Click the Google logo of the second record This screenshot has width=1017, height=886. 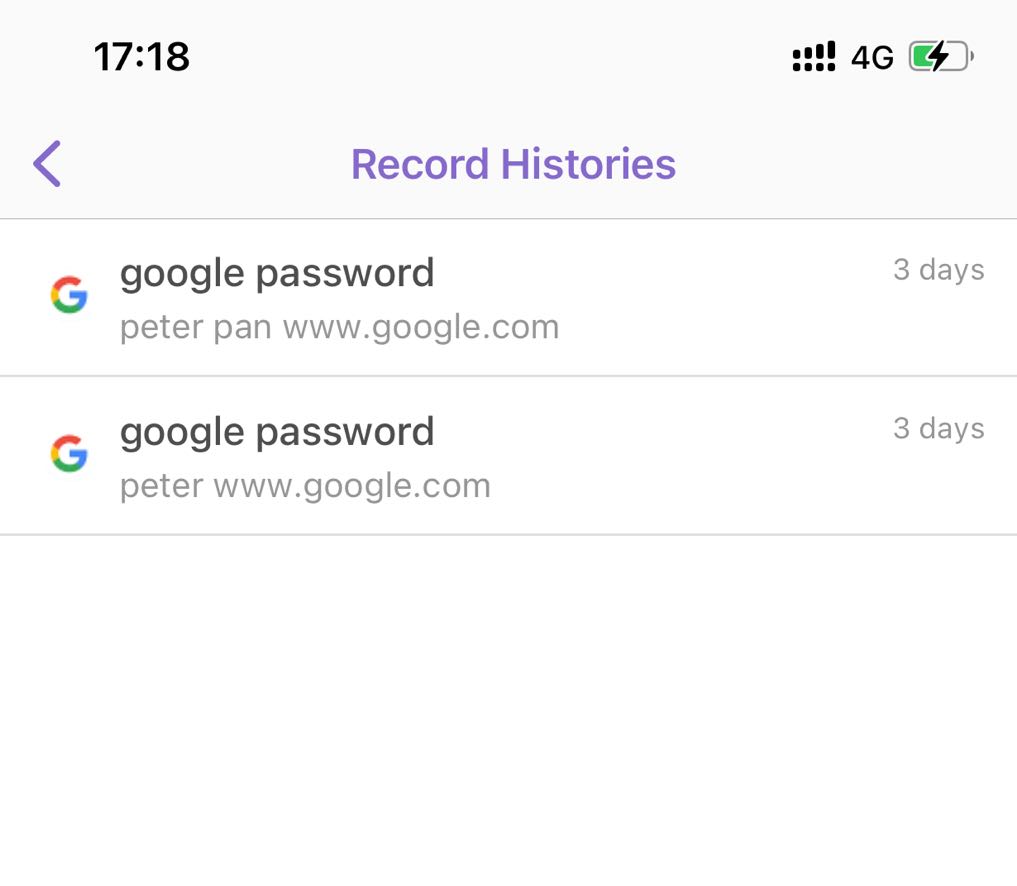coord(69,454)
